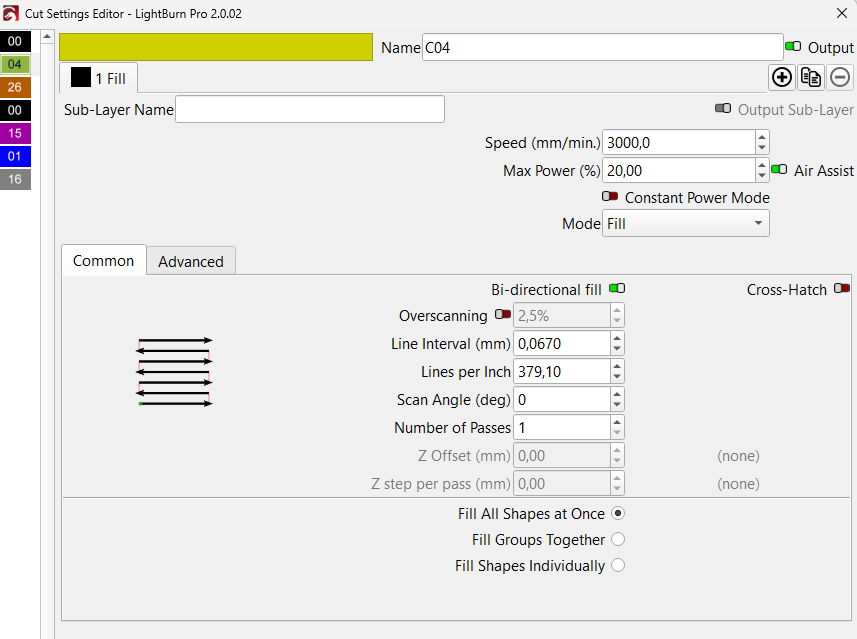Select the 1 Fill sub-layer tab
The width and height of the screenshot is (857, 639).
point(98,78)
